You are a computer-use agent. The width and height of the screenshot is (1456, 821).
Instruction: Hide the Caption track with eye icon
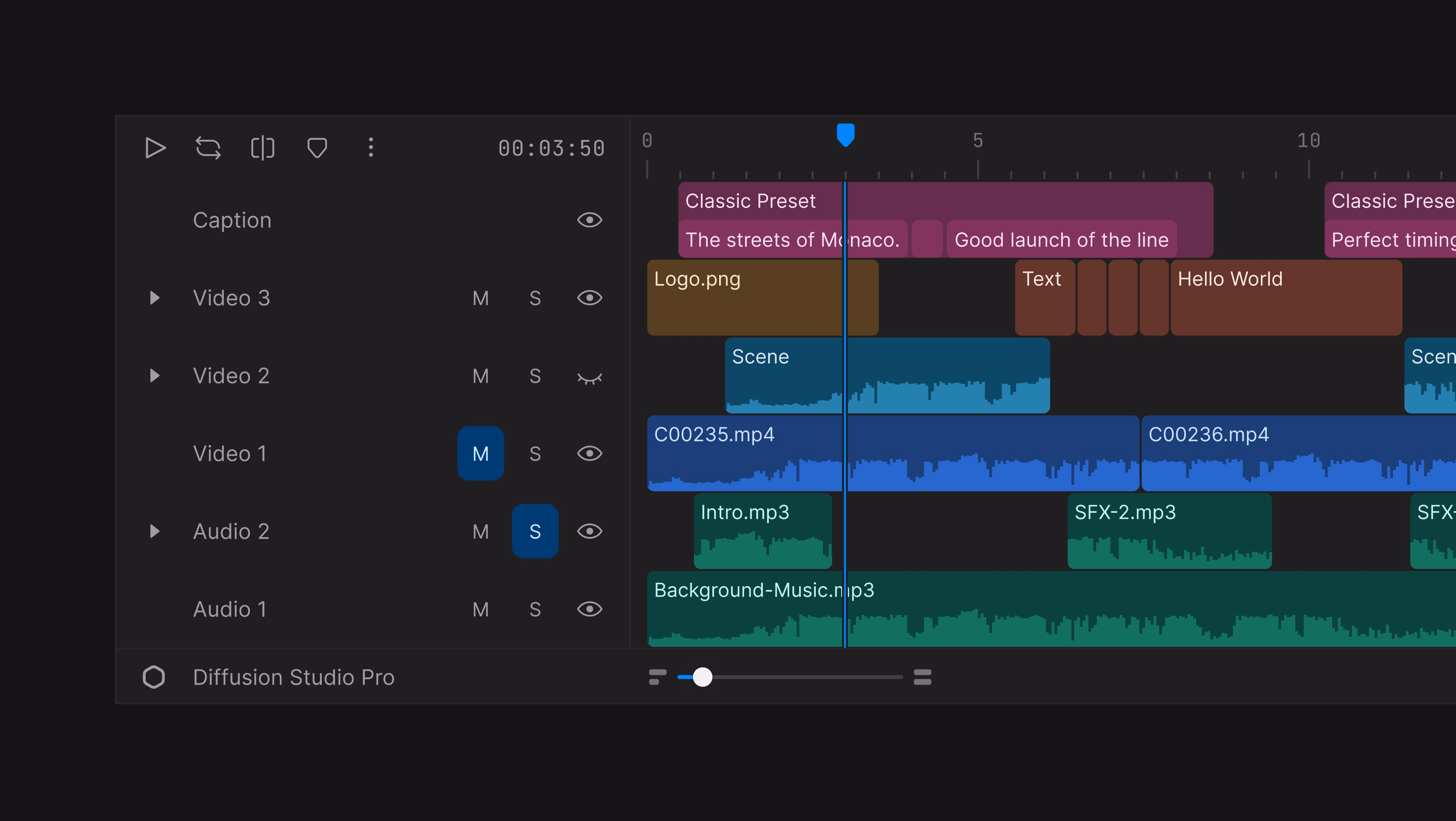point(589,220)
